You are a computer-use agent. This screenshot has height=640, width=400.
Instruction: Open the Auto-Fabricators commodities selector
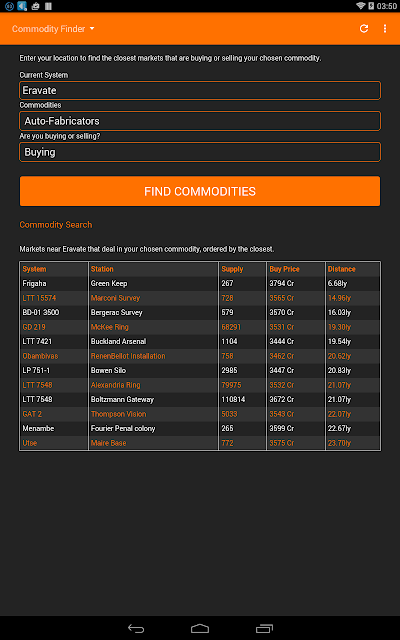[200, 121]
